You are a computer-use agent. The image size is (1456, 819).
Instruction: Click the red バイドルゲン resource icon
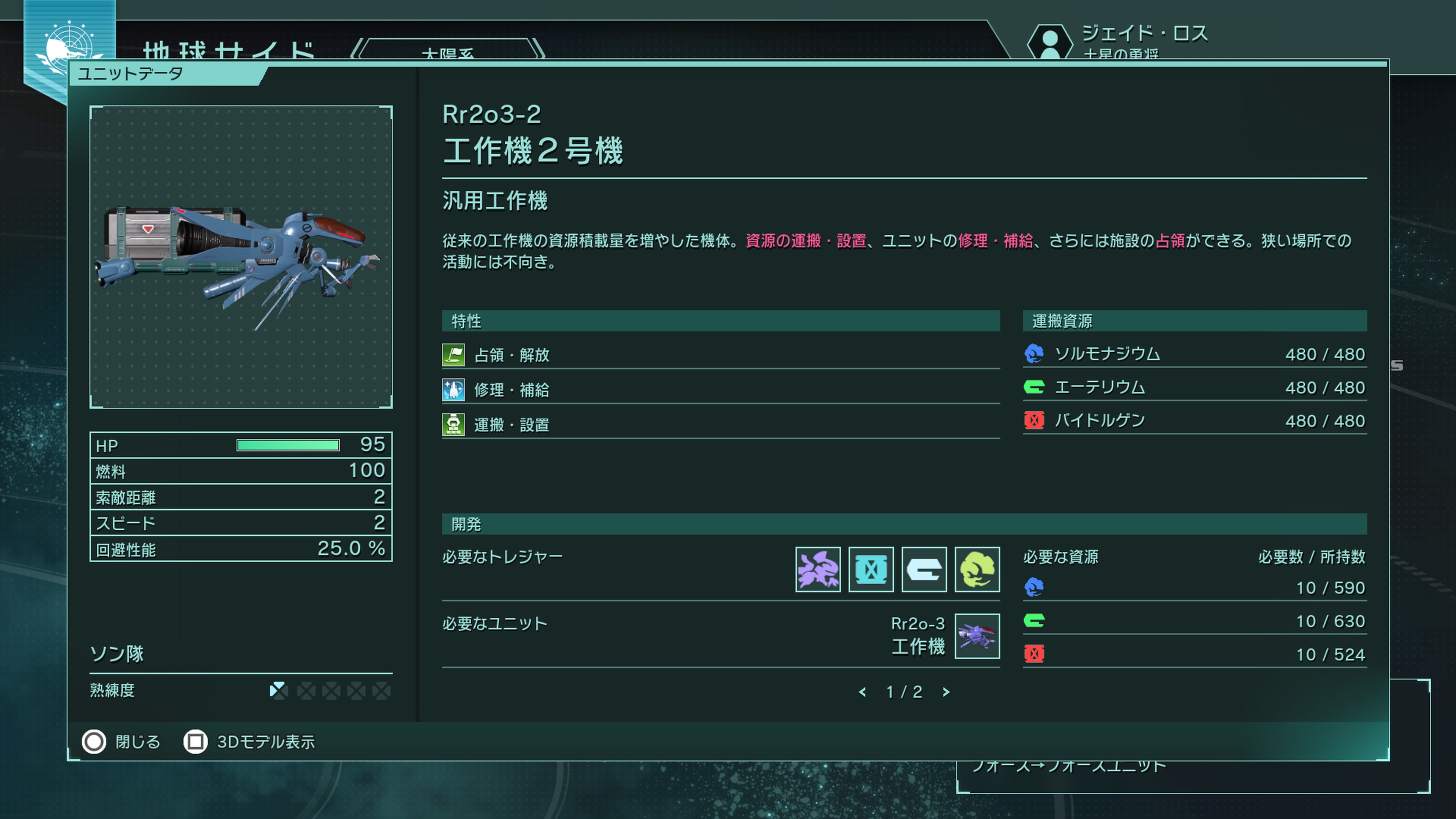(1034, 420)
